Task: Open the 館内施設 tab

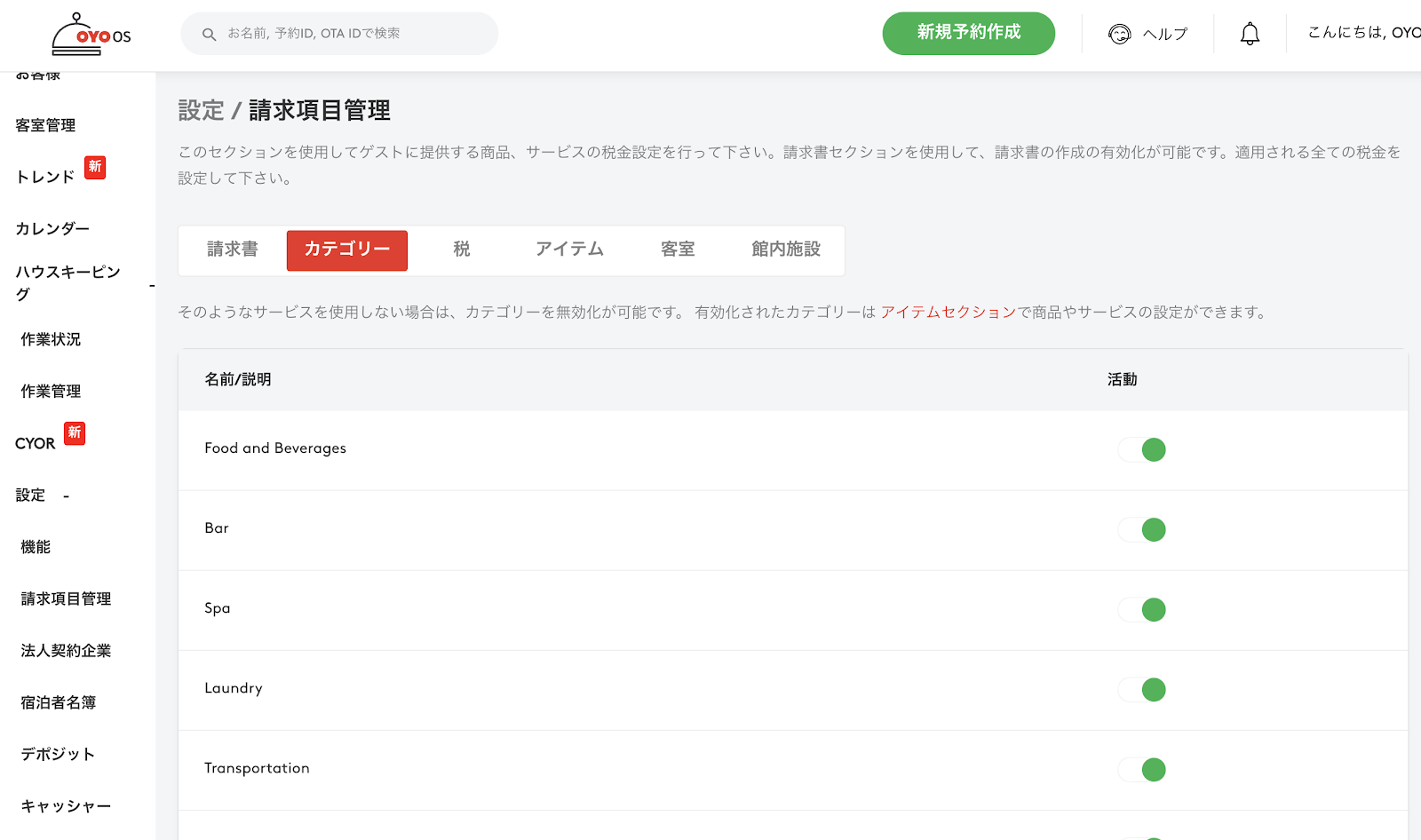Action: 786,250
